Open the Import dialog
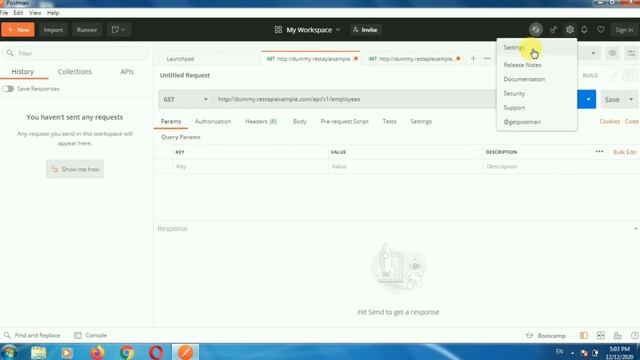The image size is (640, 360). pos(53,30)
